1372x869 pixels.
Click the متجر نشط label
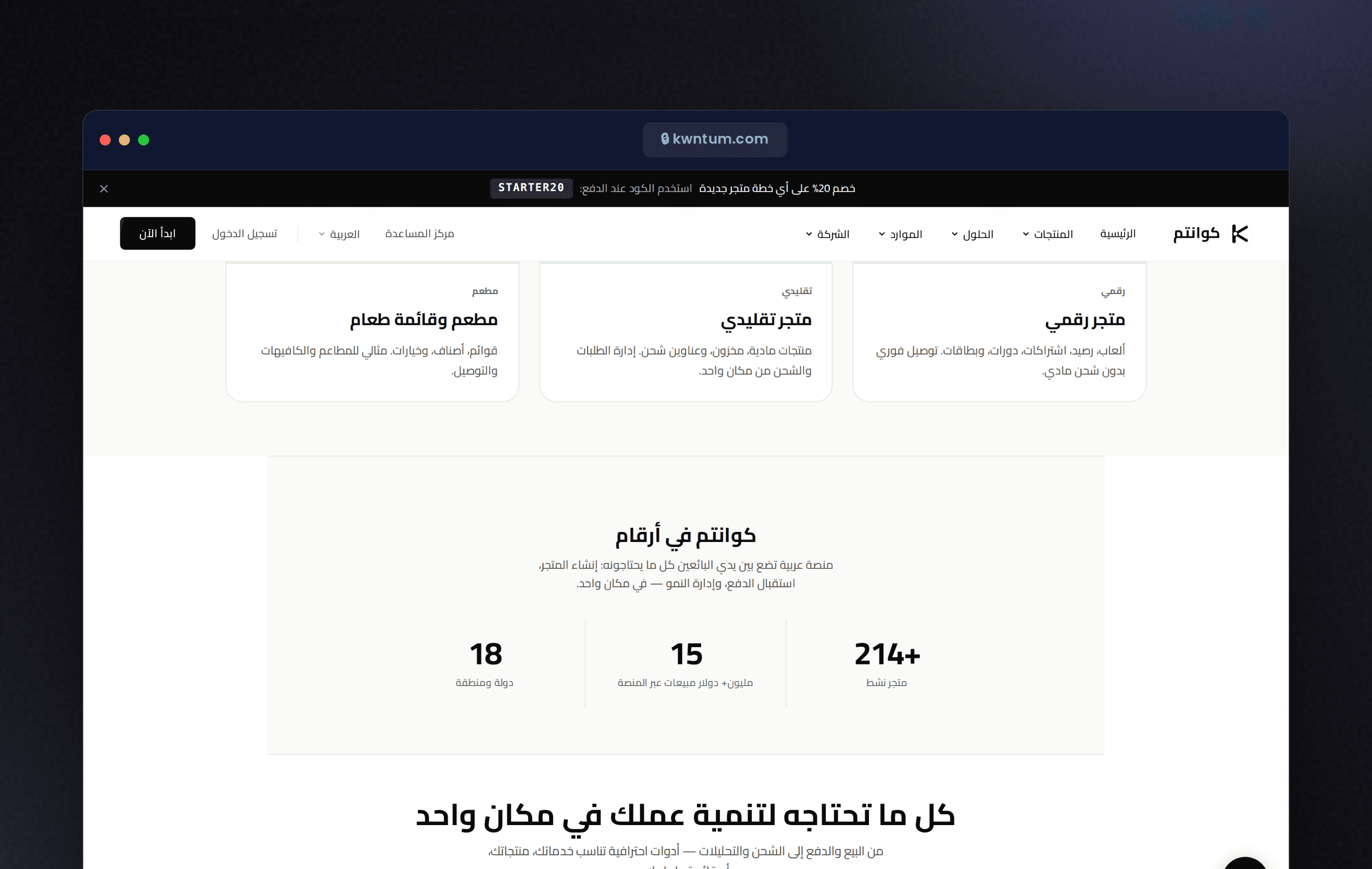[887, 683]
